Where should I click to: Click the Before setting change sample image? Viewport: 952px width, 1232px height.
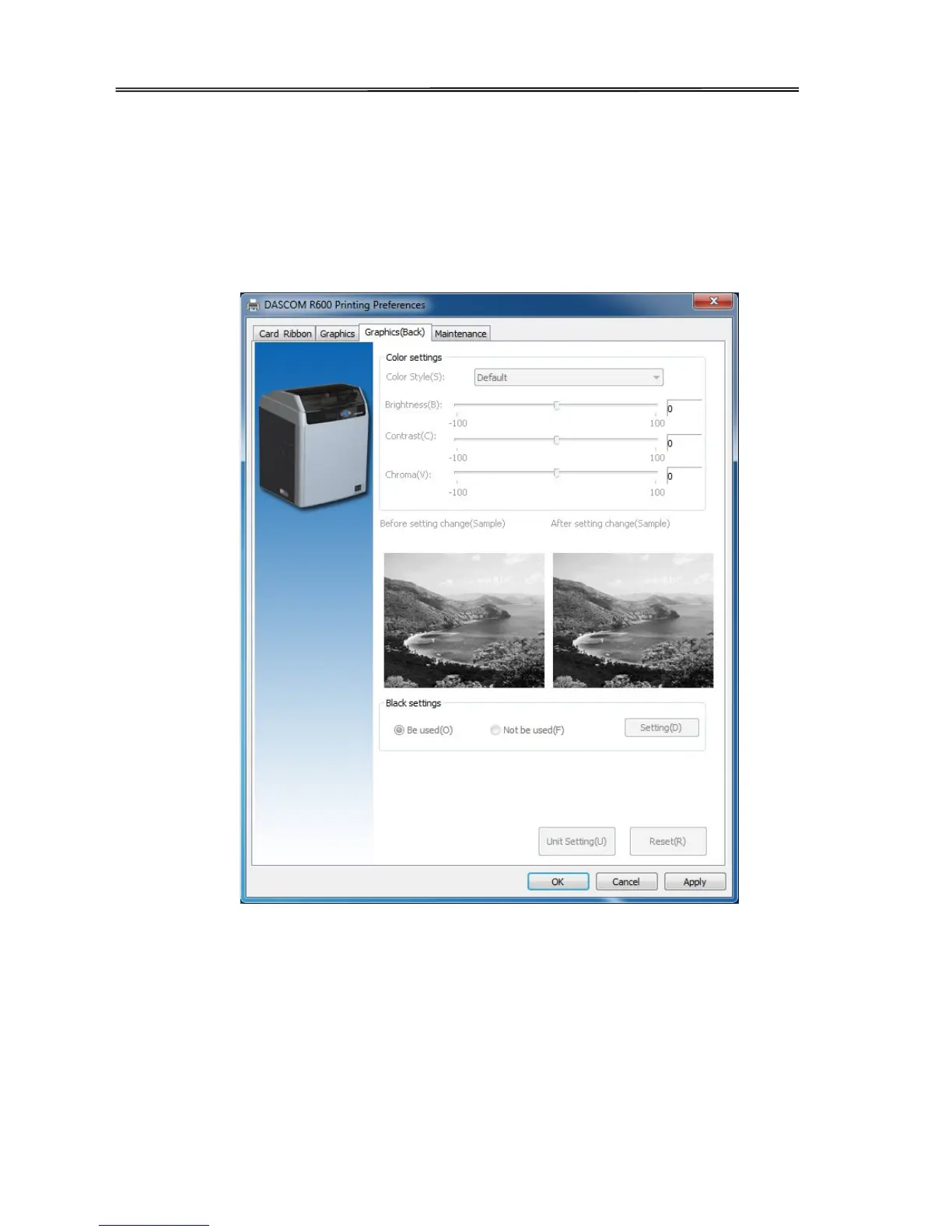click(464, 620)
